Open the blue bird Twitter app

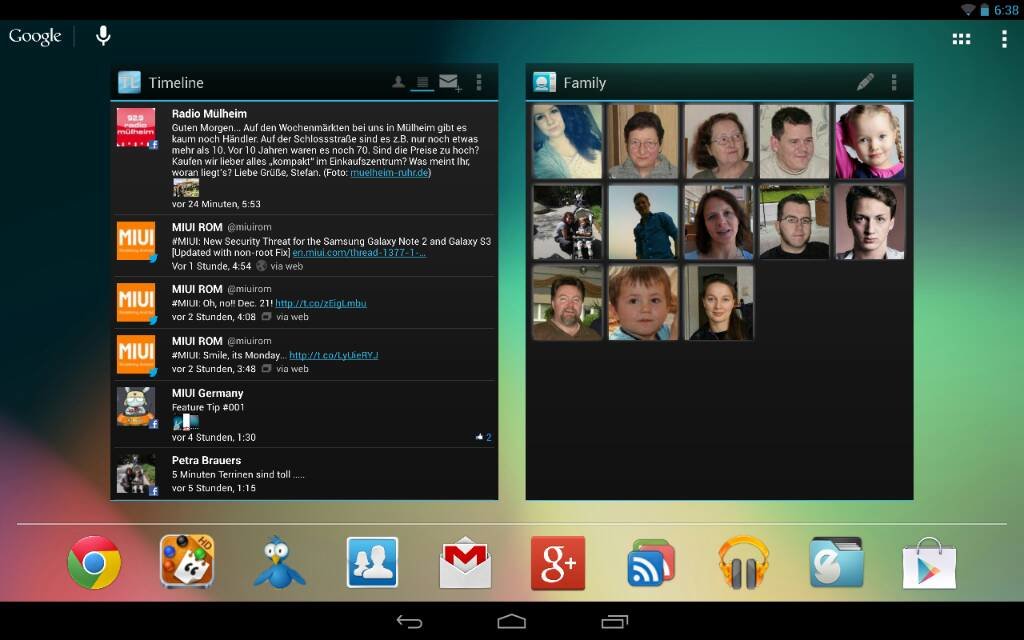click(x=279, y=562)
